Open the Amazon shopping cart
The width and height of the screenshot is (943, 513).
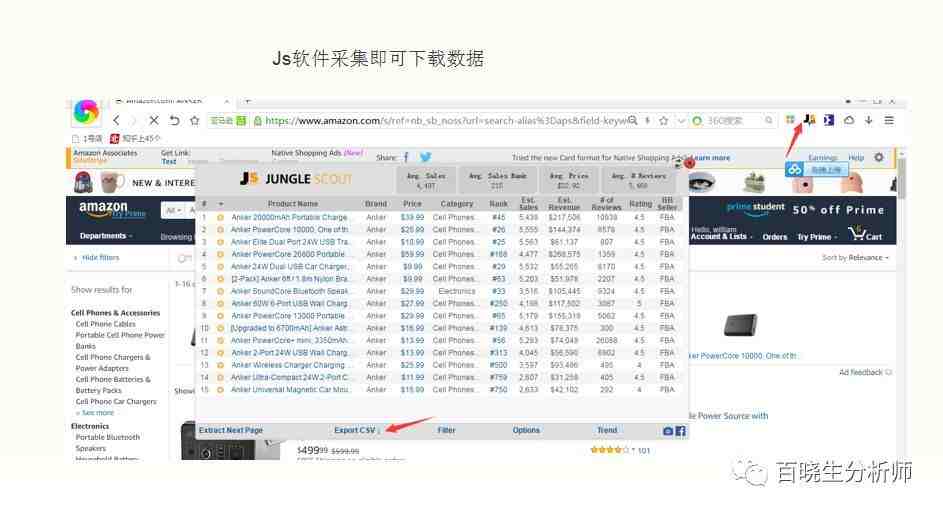pyautogui.click(x=865, y=234)
